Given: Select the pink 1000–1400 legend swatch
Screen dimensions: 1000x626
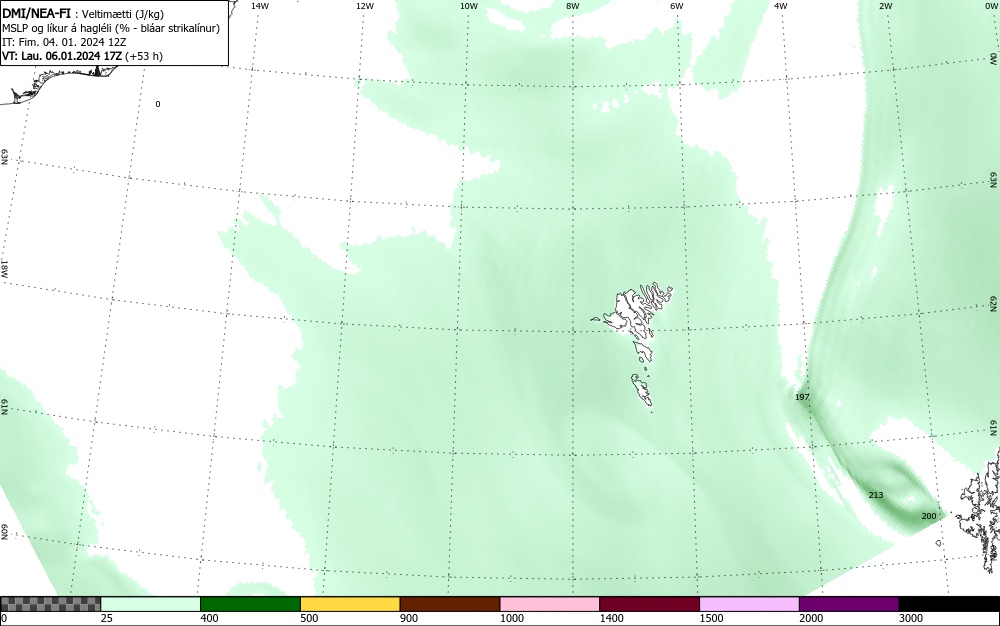Looking at the screenshot, I should click(x=550, y=604).
